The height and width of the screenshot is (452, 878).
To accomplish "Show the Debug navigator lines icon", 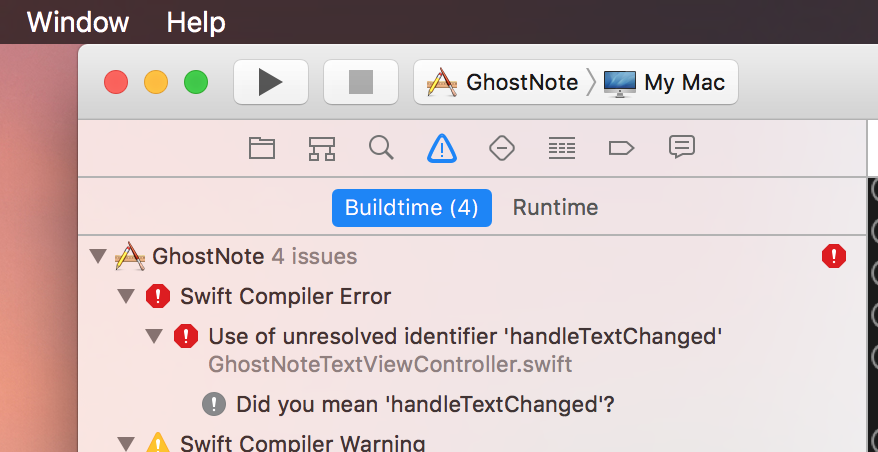I will coord(562,149).
